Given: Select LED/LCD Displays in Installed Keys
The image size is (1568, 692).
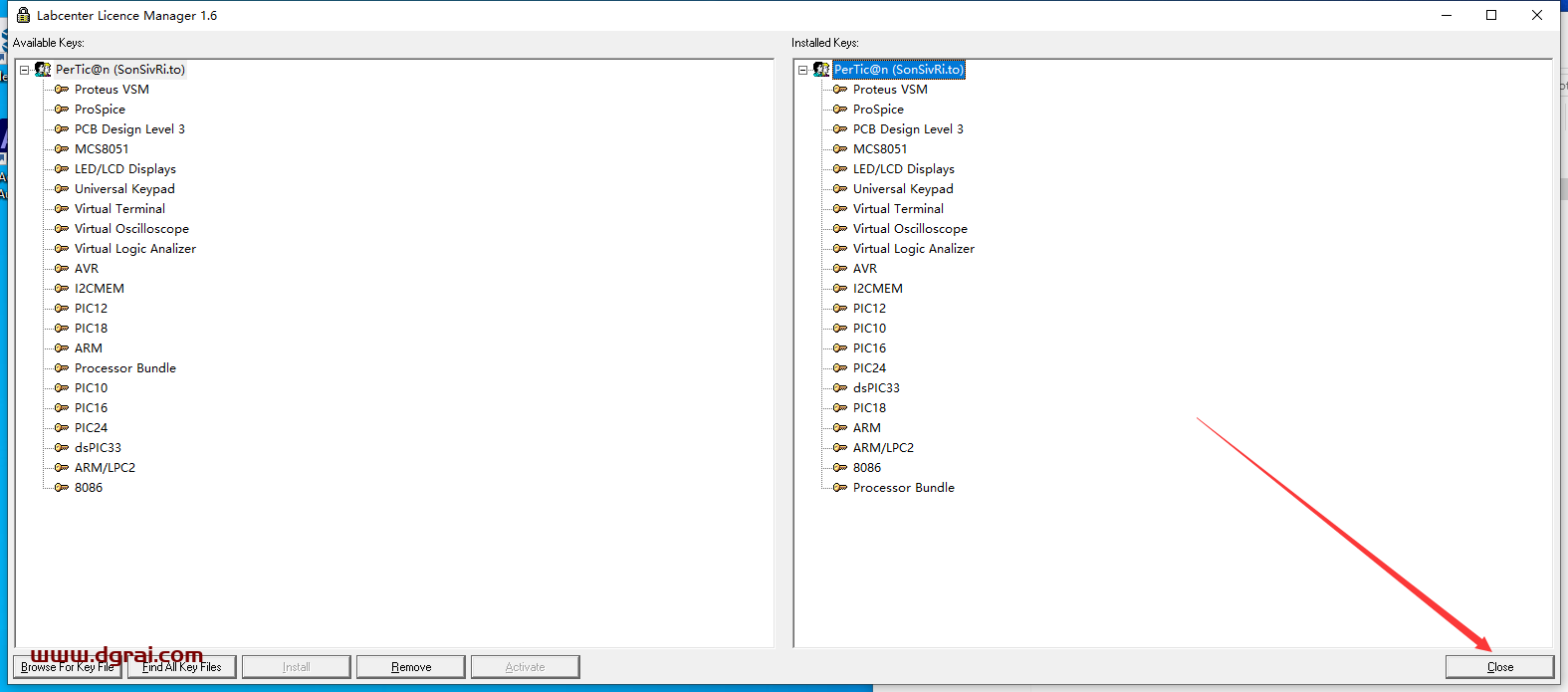Looking at the screenshot, I should [x=904, y=169].
